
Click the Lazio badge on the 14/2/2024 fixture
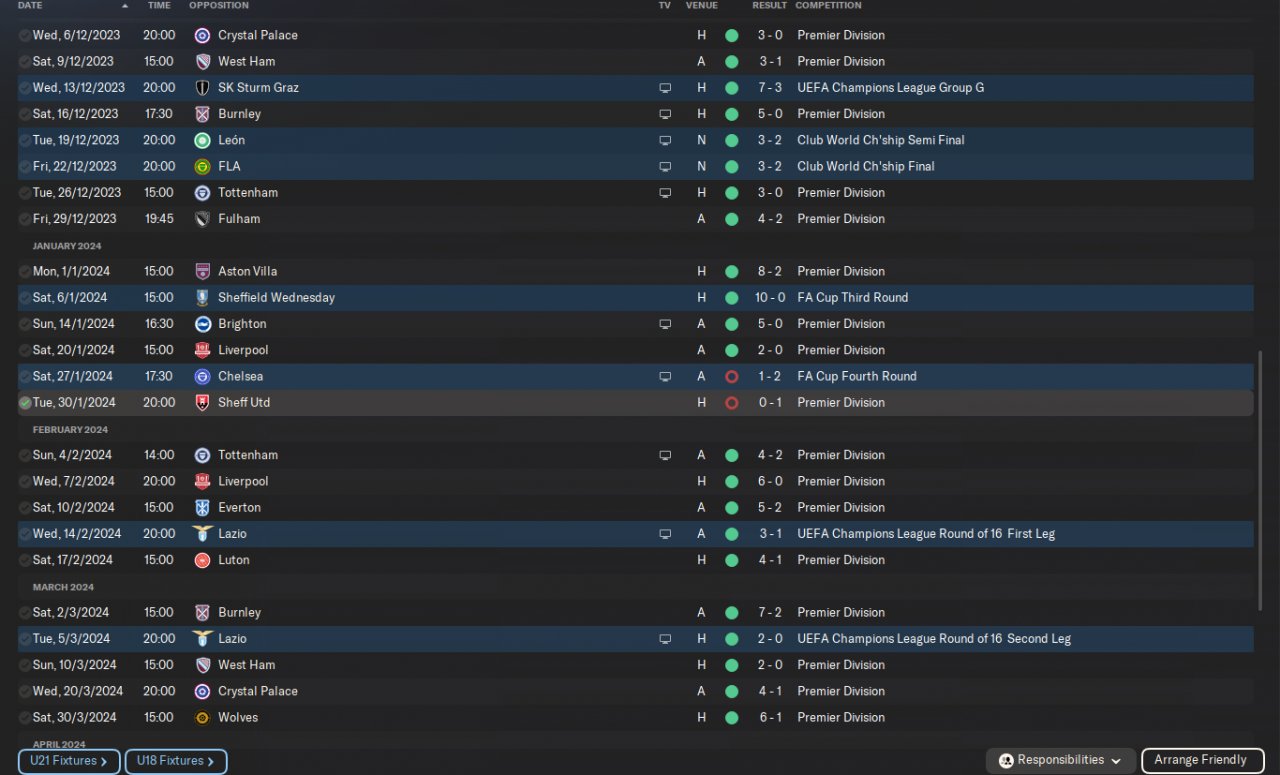(x=202, y=534)
